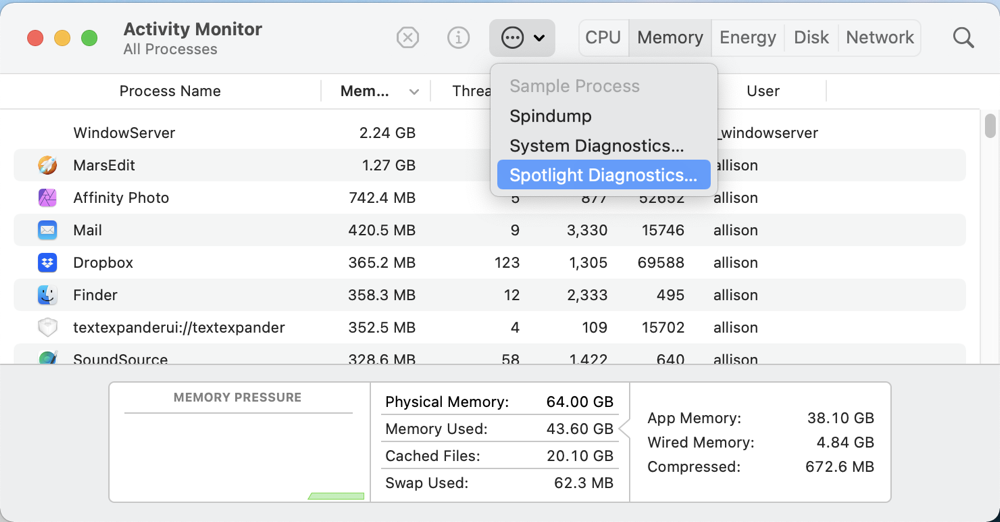
Task: Show the Network tab
Action: pyautogui.click(x=879, y=38)
